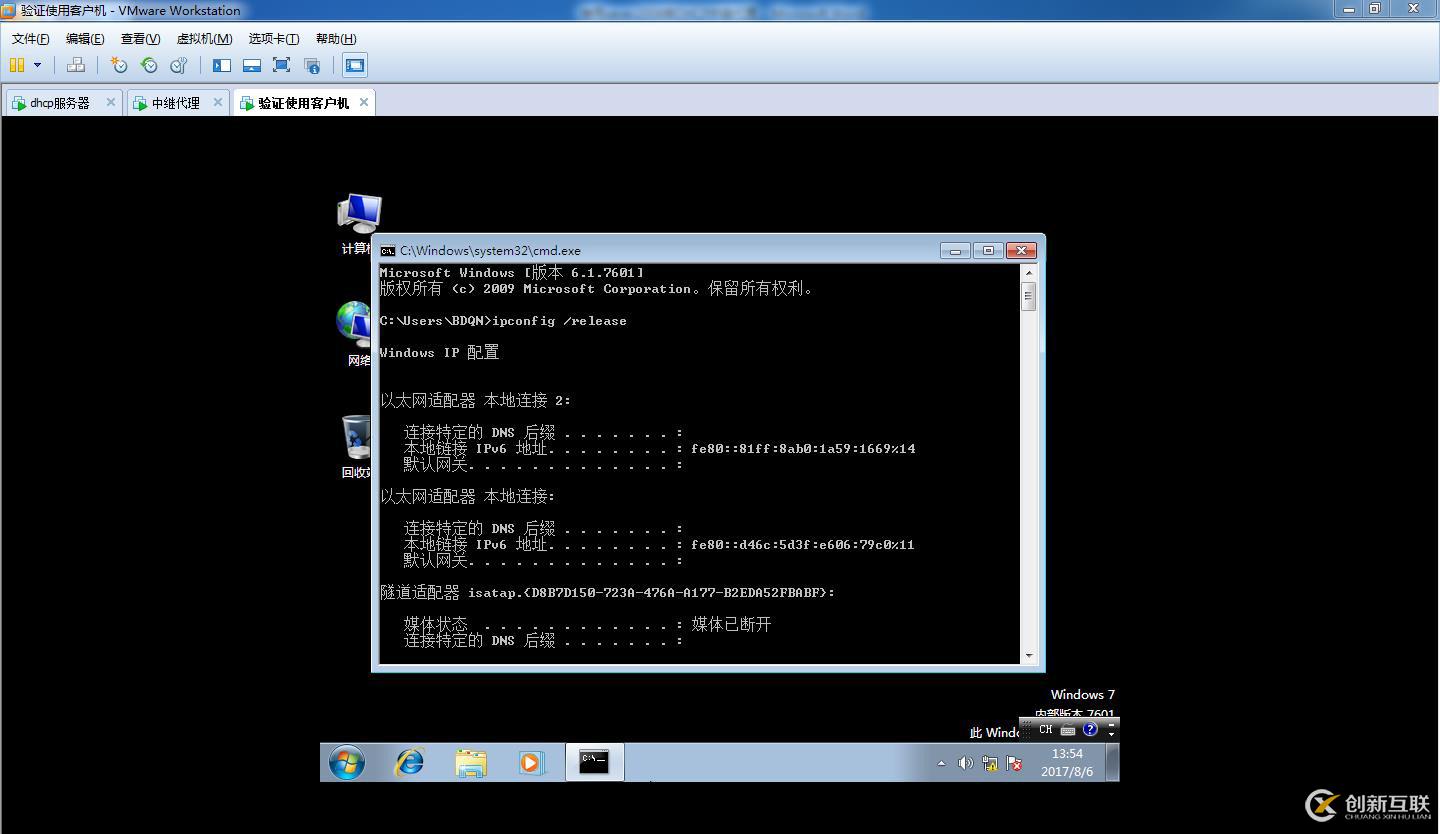Open the 编辑(E) menu
The image size is (1440, 834).
tap(85, 38)
